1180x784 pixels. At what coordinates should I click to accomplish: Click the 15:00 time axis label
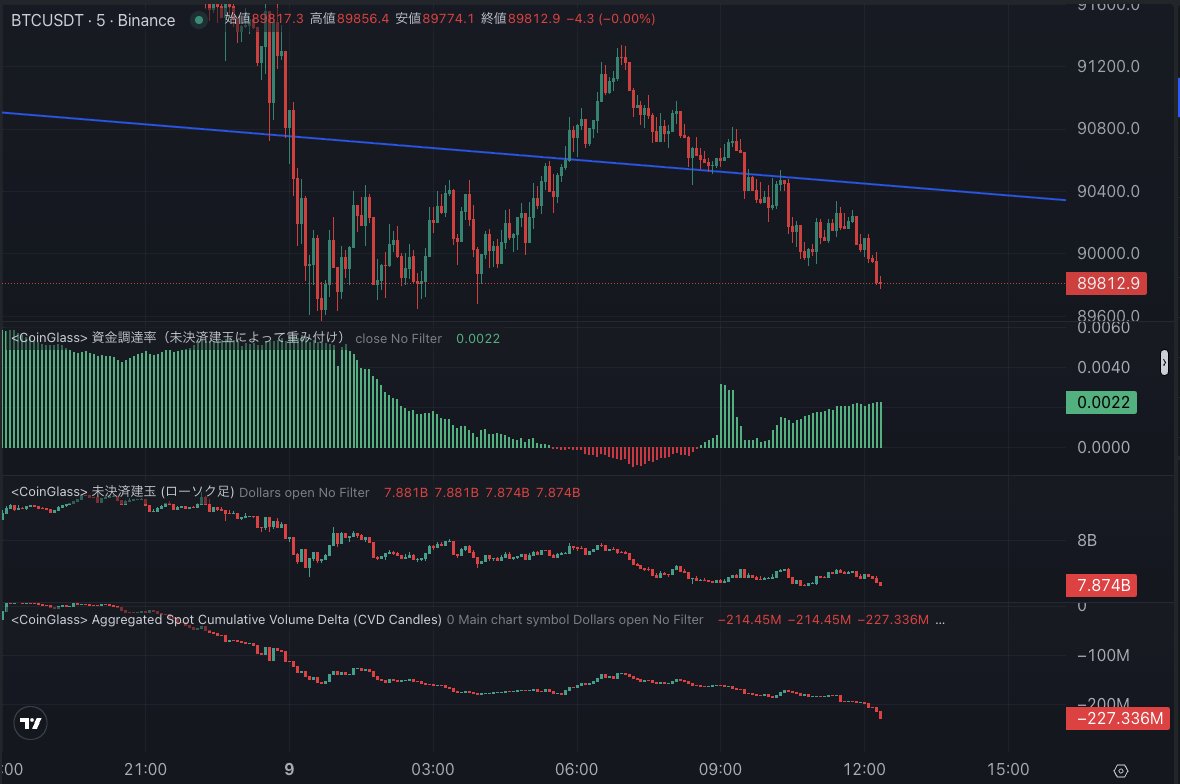[x=1008, y=770]
